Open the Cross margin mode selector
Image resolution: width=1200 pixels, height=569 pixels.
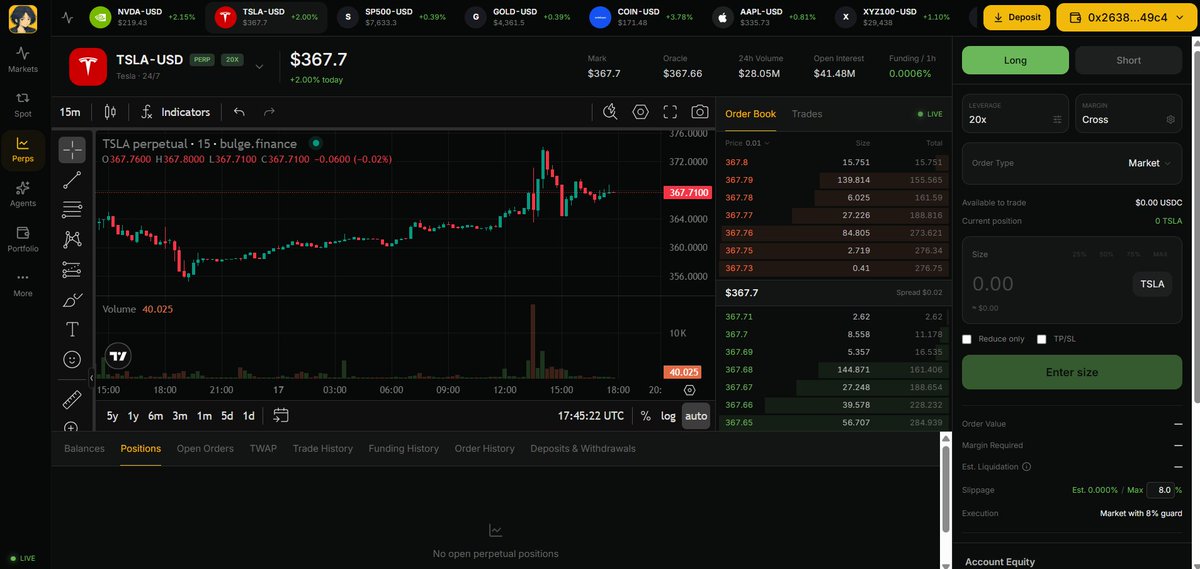point(1128,113)
